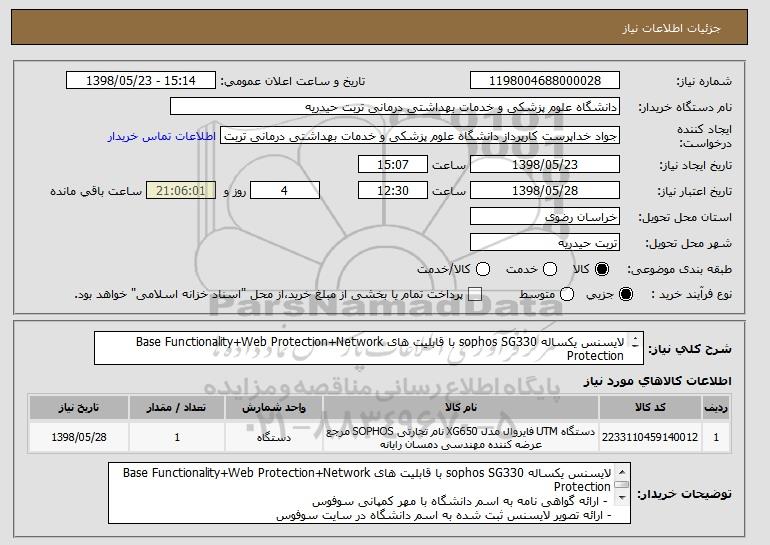Click the توضیحات خریدار text area
This screenshot has height=545, width=770.
click(x=369, y=493)
